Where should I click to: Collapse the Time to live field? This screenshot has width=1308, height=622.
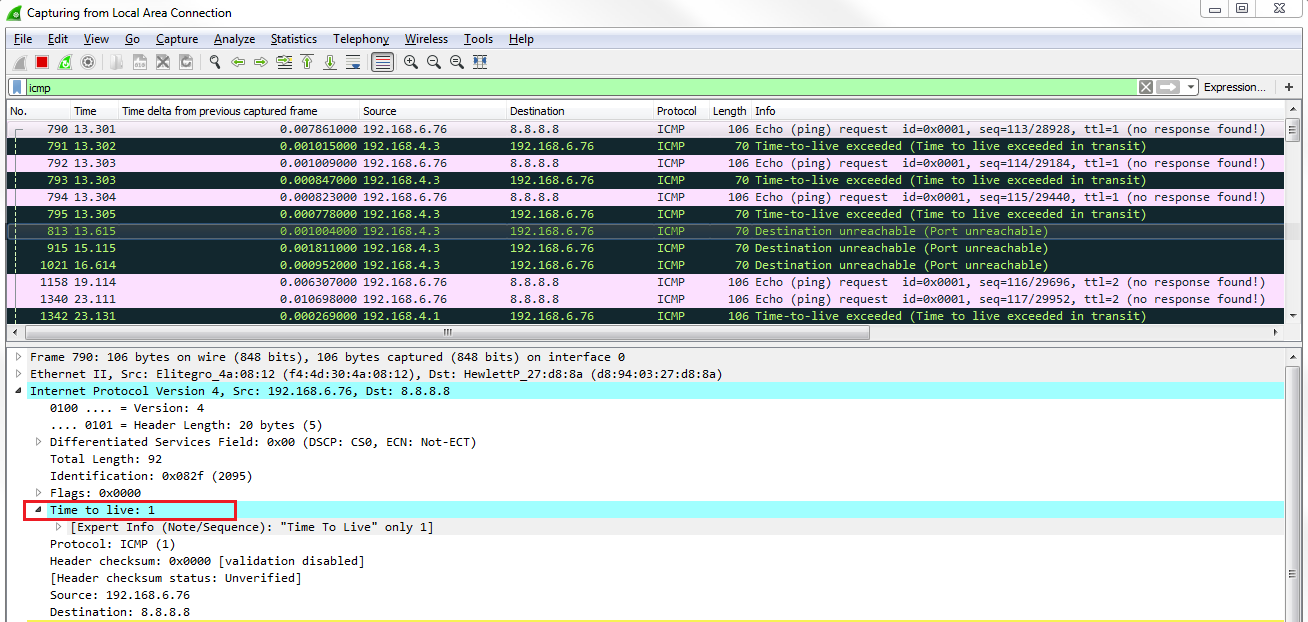39,510
